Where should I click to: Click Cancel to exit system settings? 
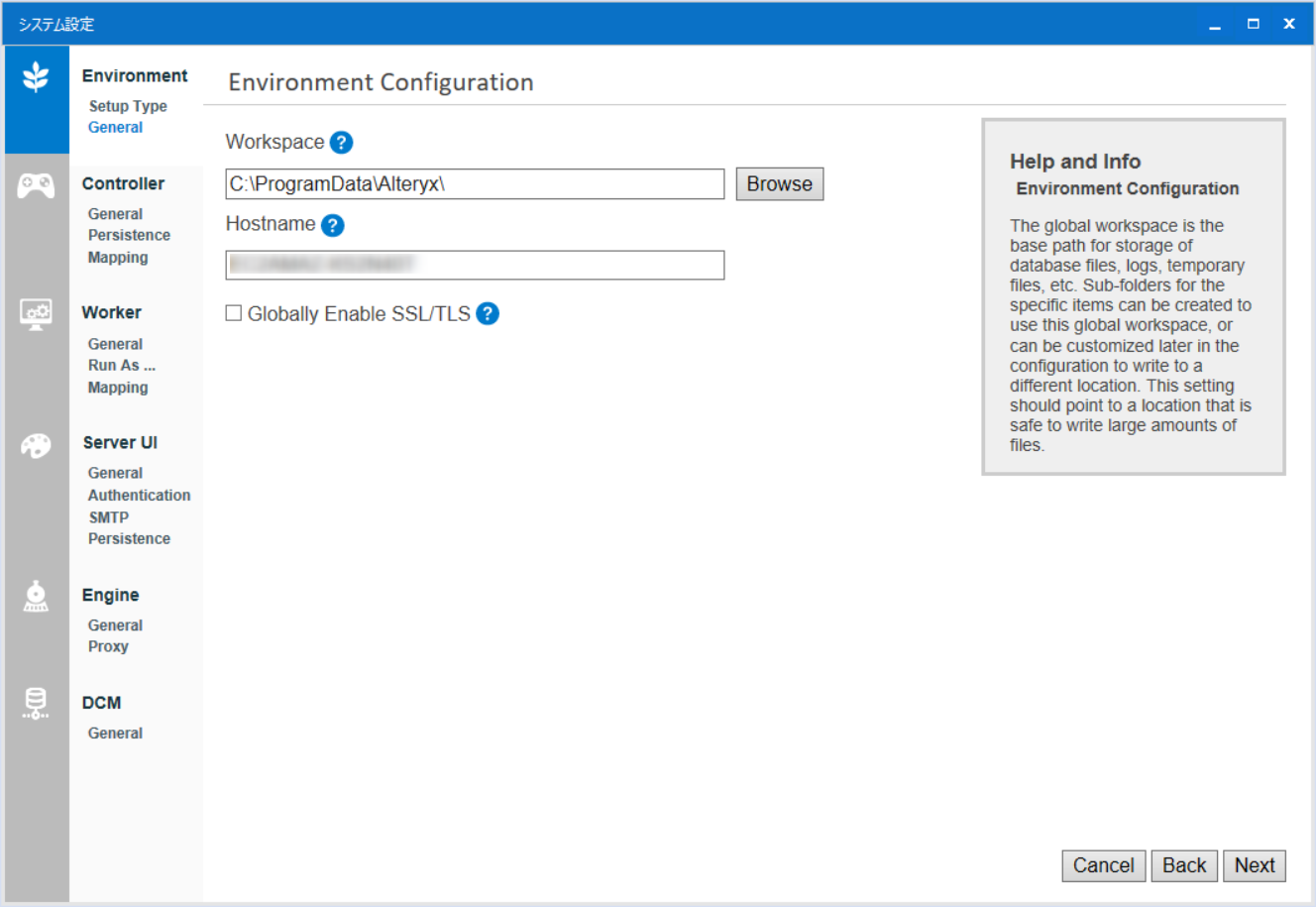click(1103, 865)
